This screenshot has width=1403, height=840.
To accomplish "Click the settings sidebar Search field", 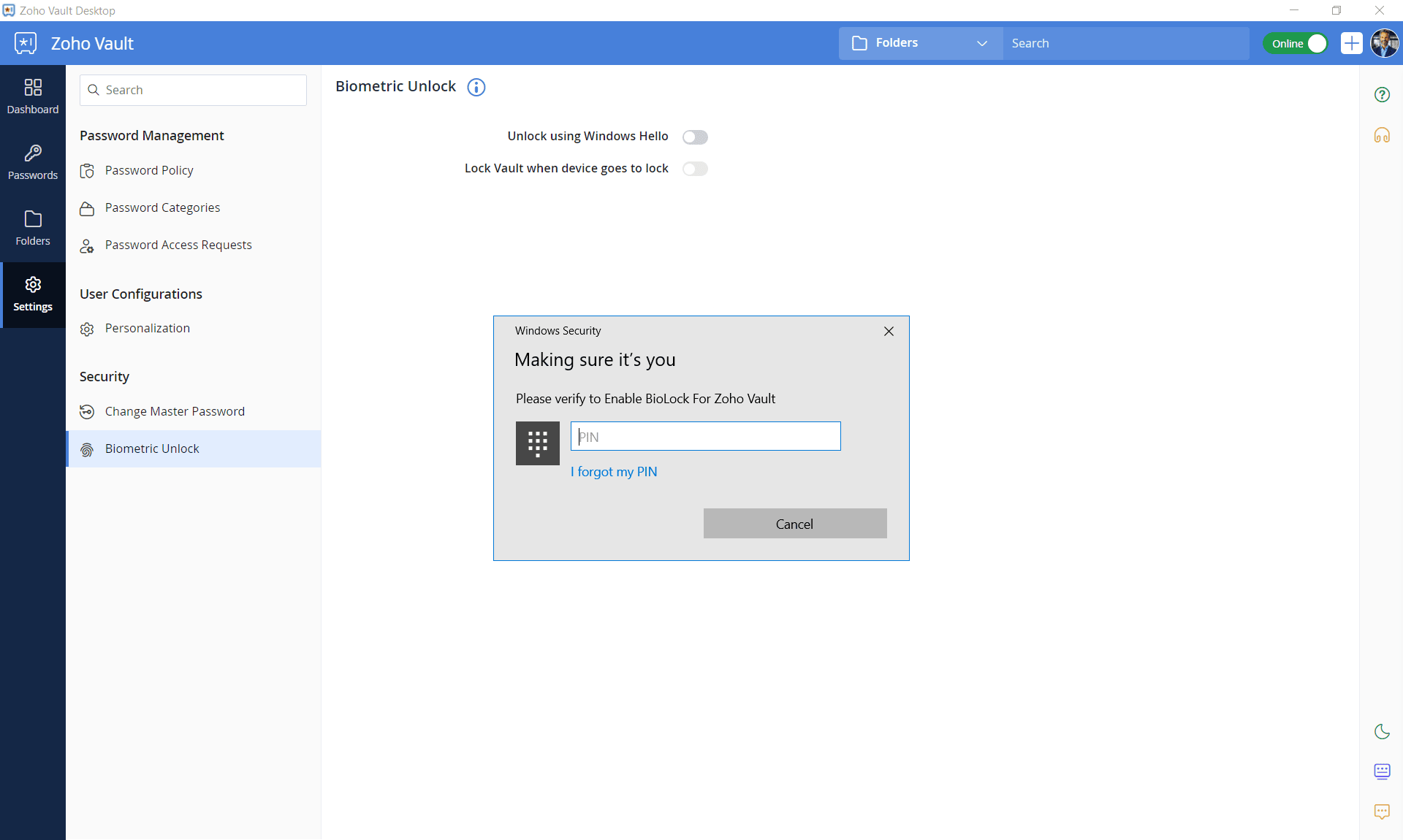I will pos(193,90).
